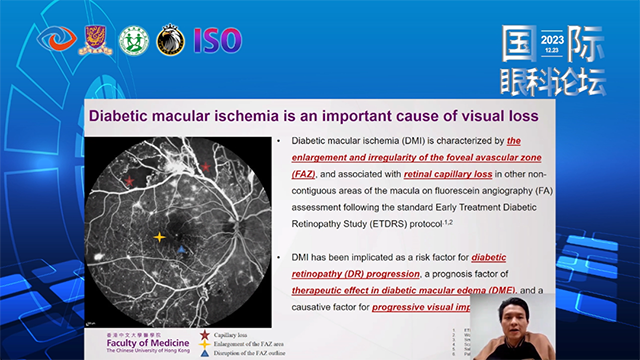
Task: Click the black eagle emblem logo
Action: (171, 40)
